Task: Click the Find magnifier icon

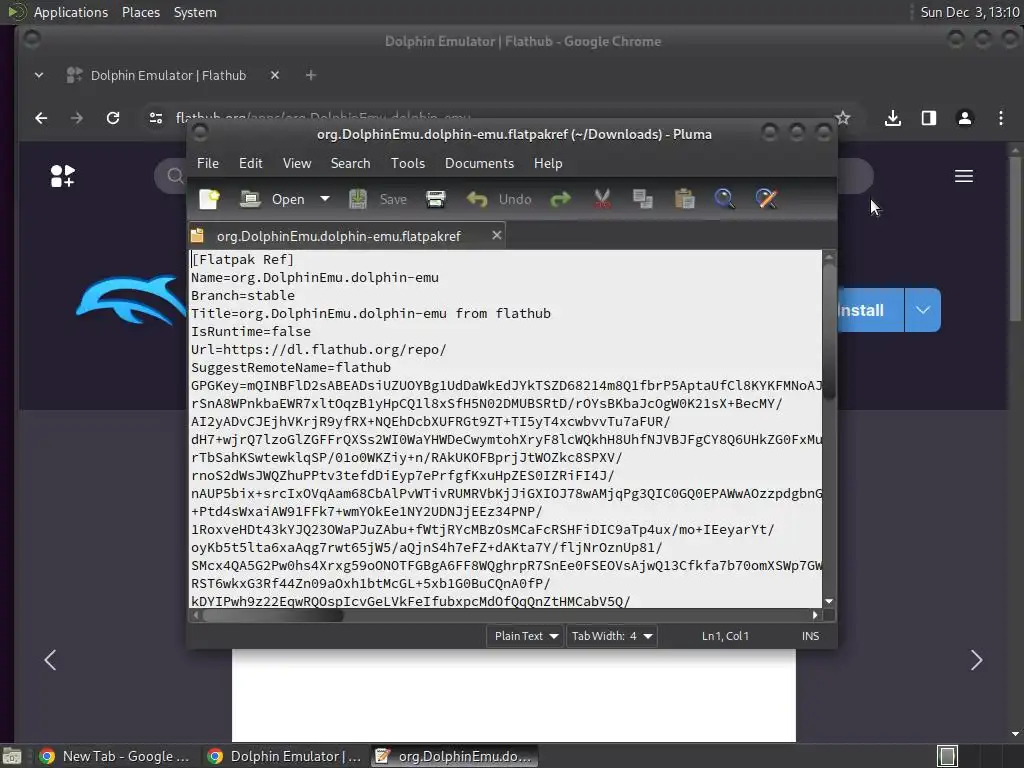Action: pos(724,199)
